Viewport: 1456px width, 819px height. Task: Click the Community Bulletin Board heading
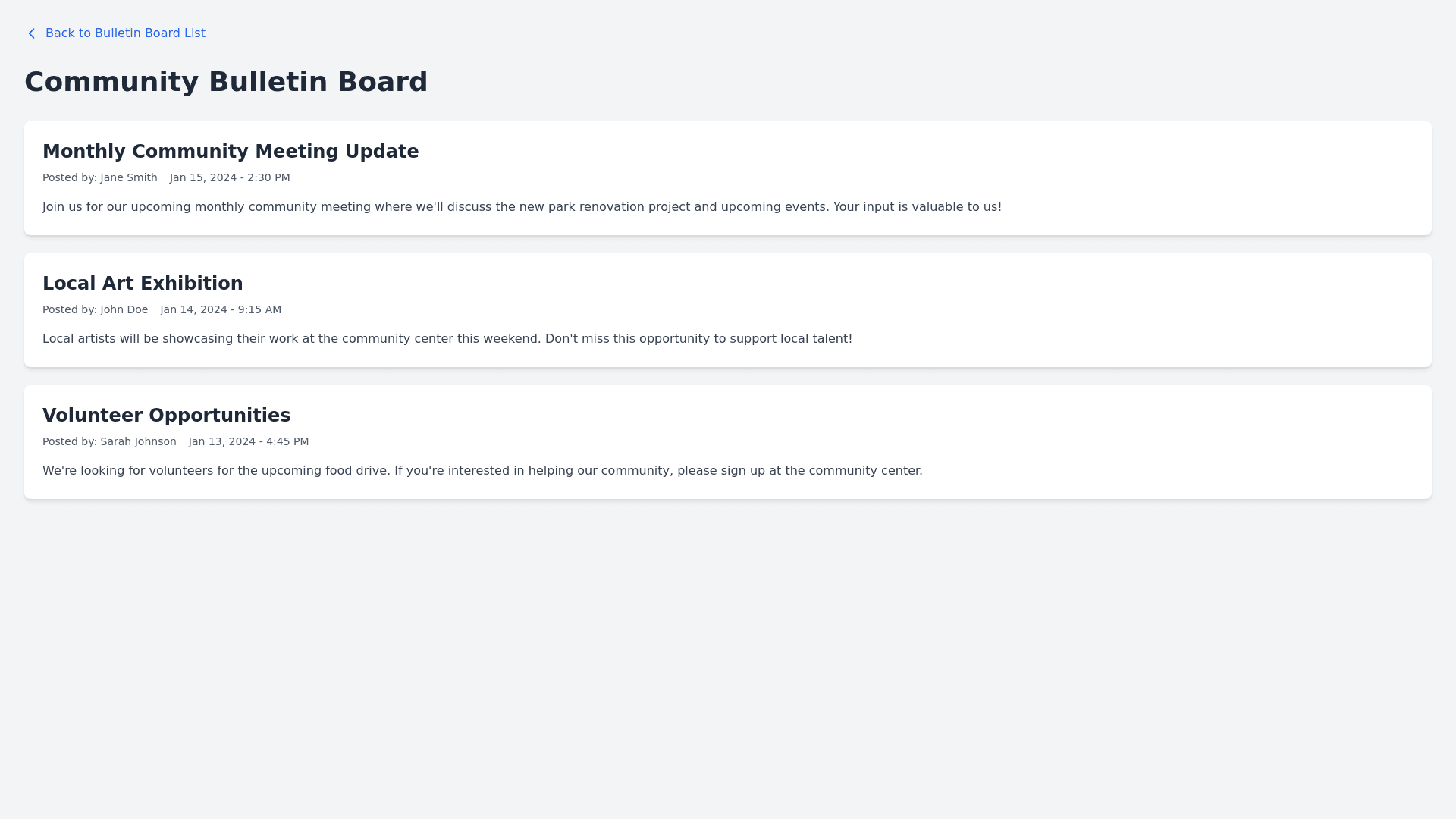click(226, 82)
